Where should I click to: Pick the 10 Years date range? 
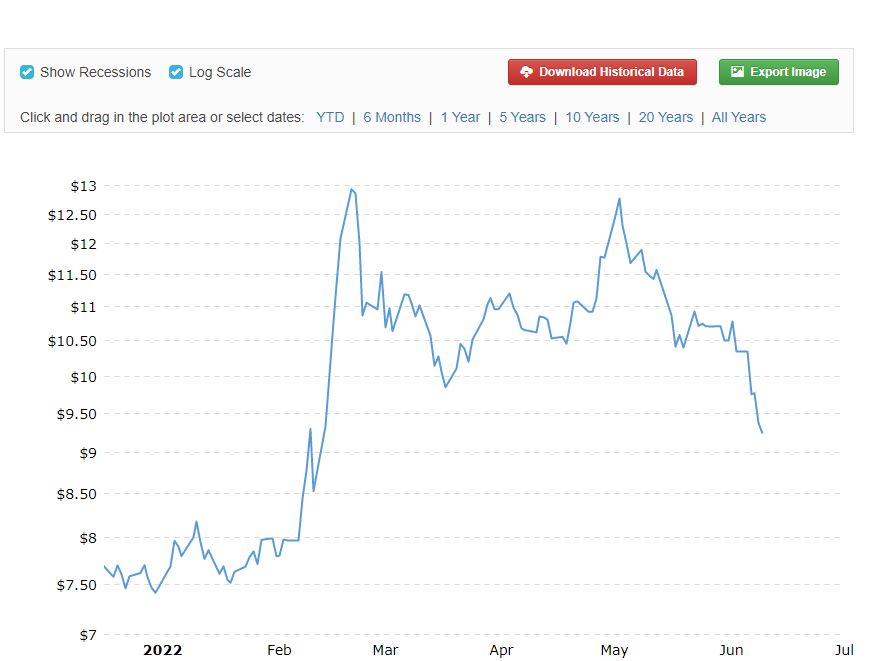pyautogui.click(x=592, y=117)
